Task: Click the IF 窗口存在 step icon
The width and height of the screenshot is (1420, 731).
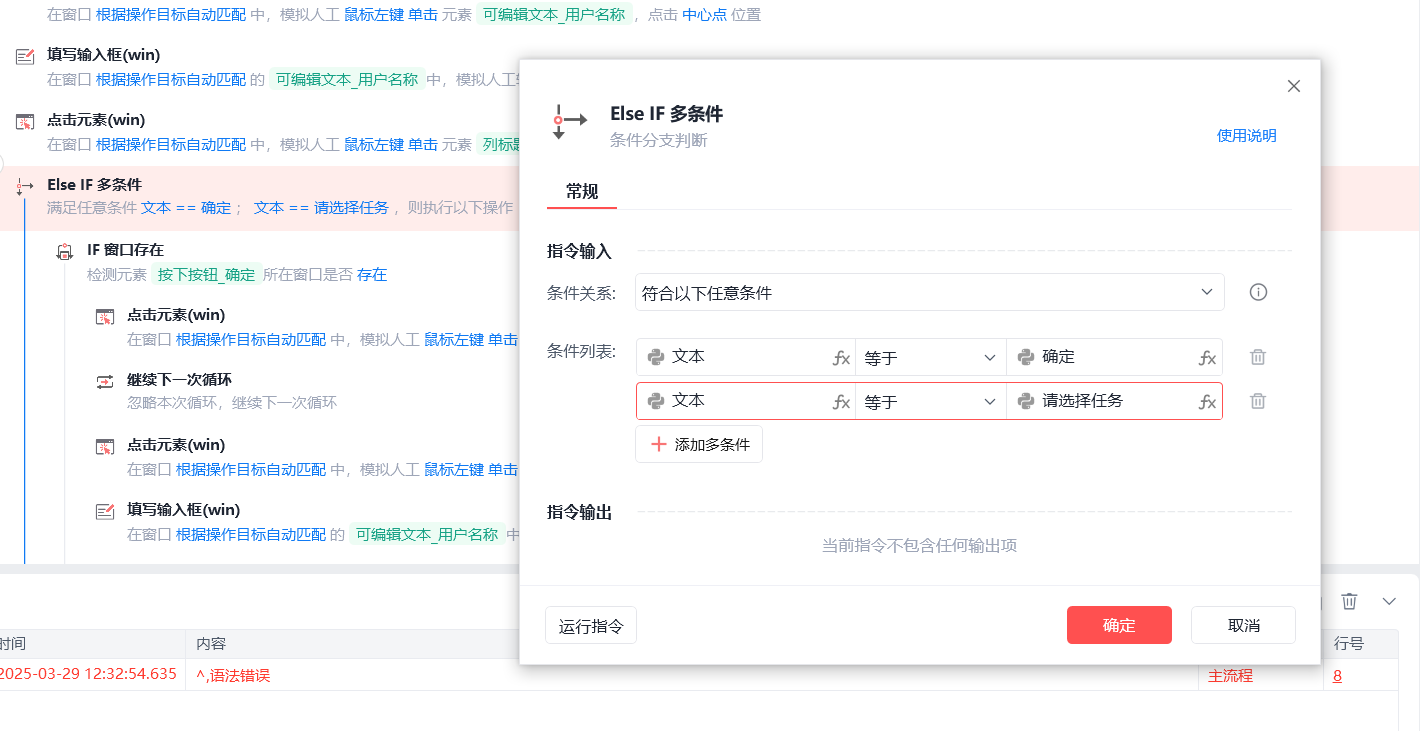Action: point(65,252)
